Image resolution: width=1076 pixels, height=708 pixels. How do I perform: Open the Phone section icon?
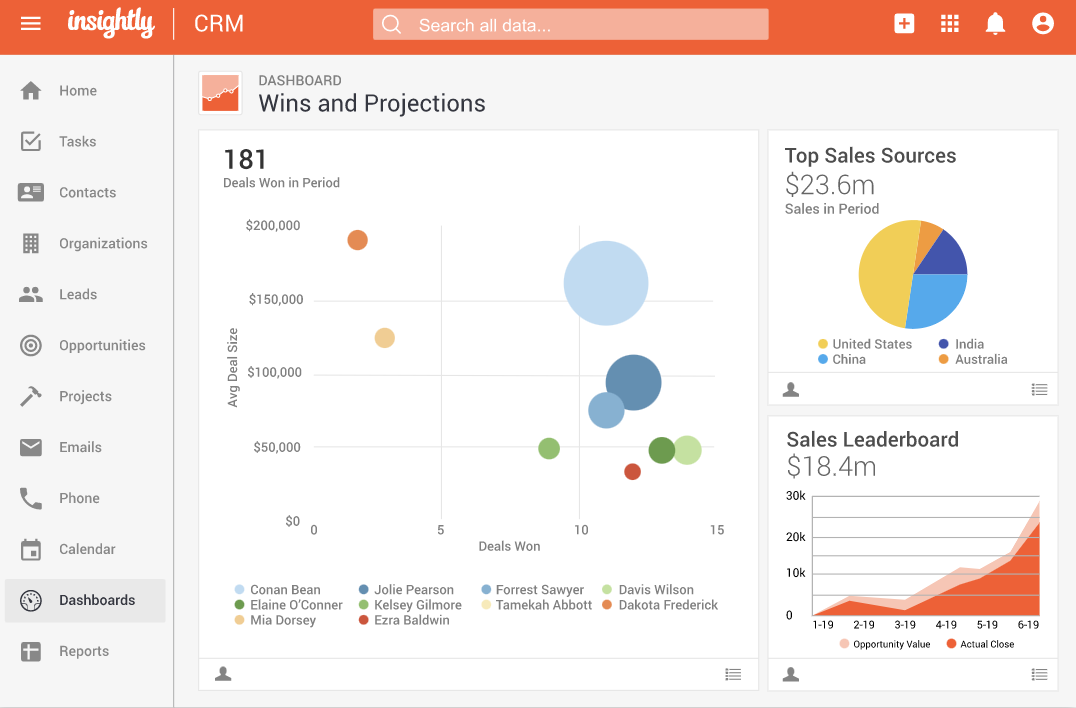(32, 498)
